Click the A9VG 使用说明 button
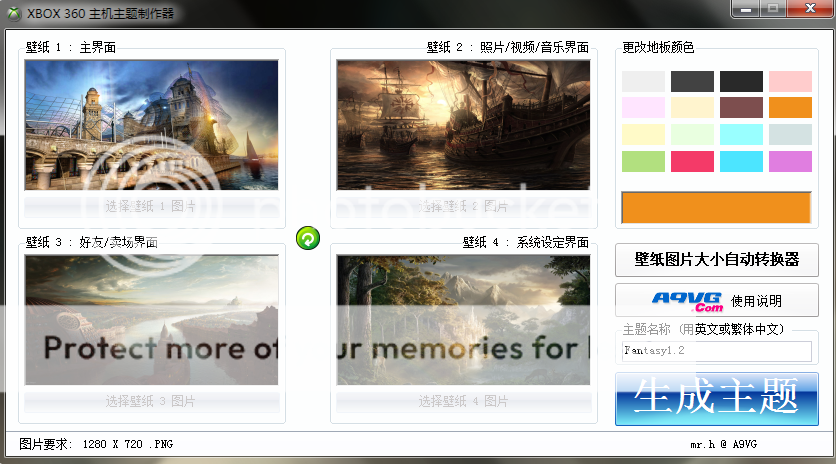Viewport: 836px width, 464px height. (716, 300)
